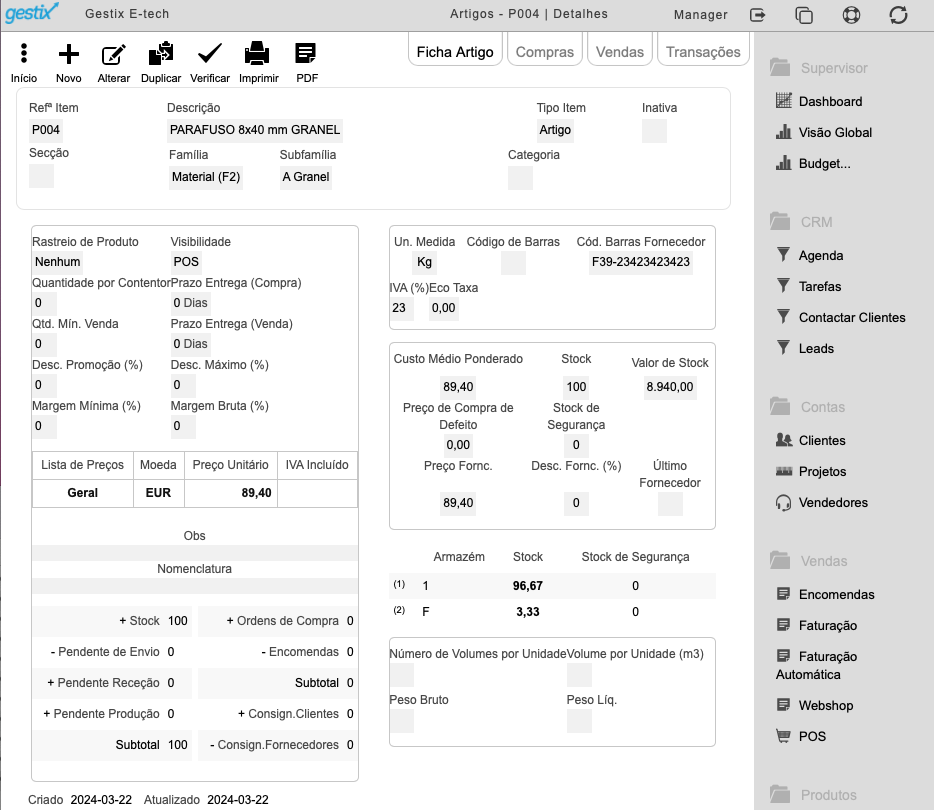
Task: Print the article with Imprimir icon
Action: tap(257, 54)
